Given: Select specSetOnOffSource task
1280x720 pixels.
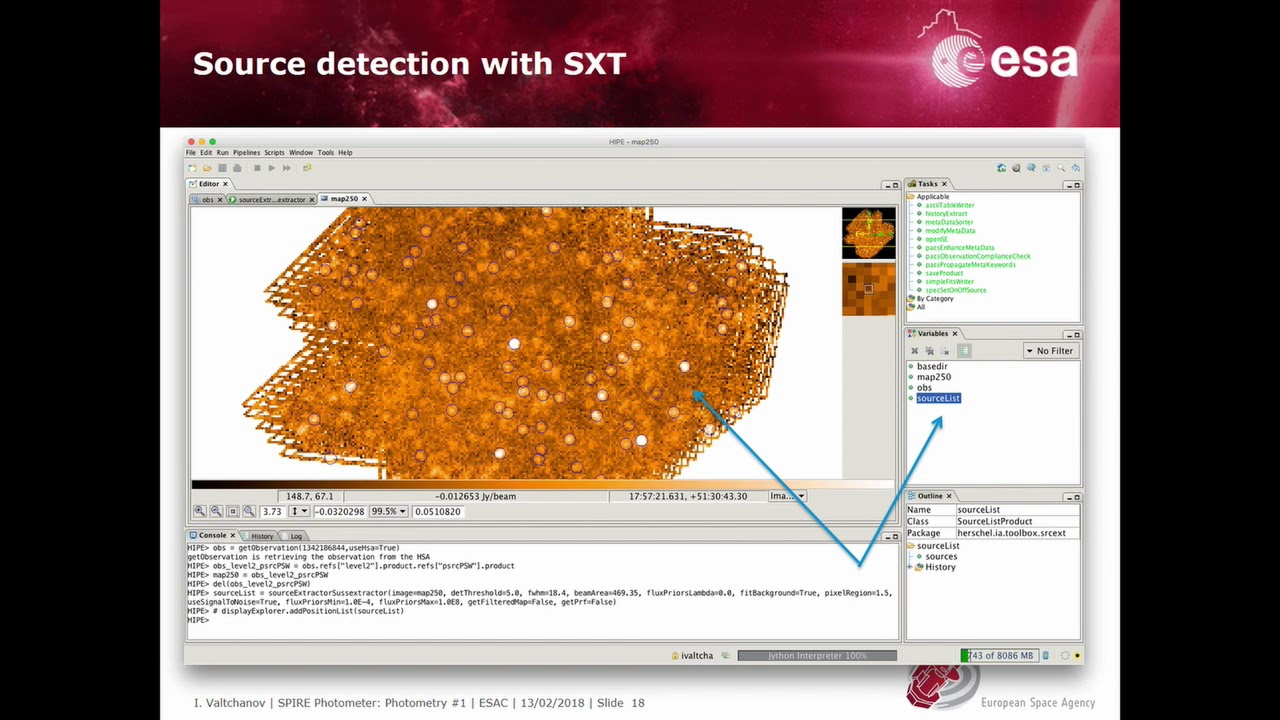Looking at the screenshot, I should pyautogui.click(x=955, y=290).
